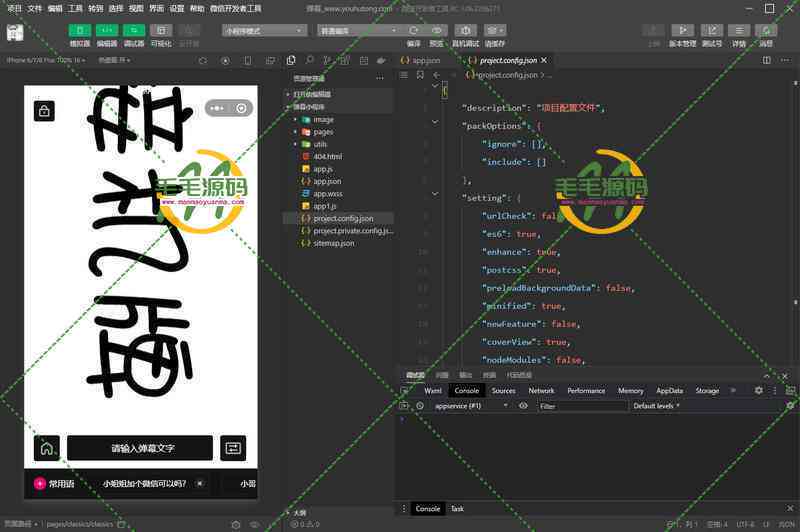
Task: Open the Default levels dropdown
Action: pos(656,406)
